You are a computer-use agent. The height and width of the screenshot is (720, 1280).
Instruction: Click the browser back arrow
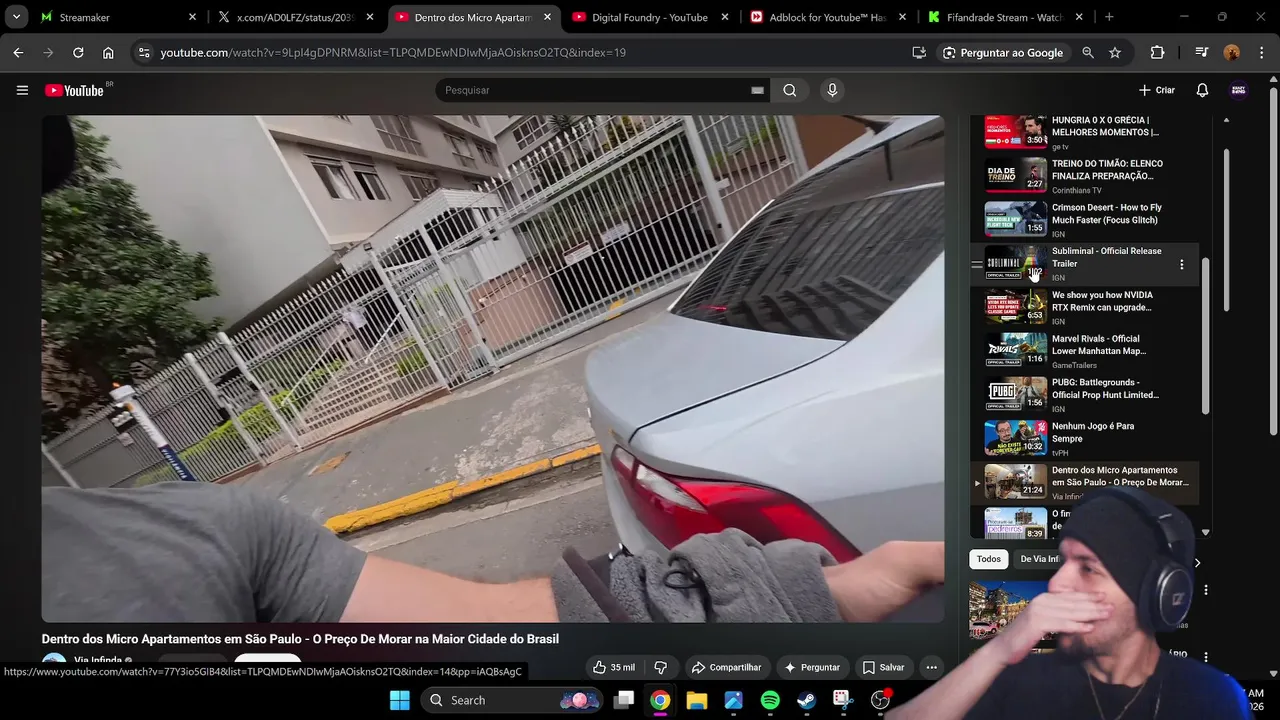point(18,52)
